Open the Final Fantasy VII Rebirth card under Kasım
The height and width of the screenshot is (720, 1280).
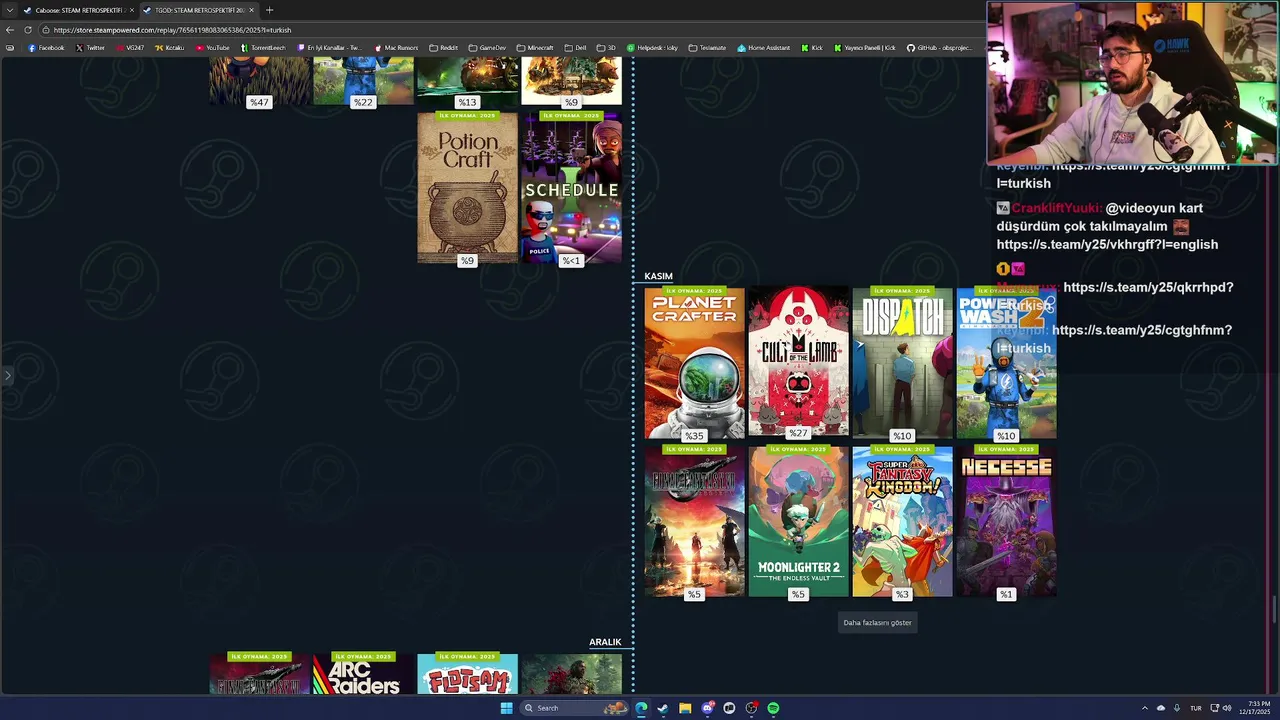(695, 522)
